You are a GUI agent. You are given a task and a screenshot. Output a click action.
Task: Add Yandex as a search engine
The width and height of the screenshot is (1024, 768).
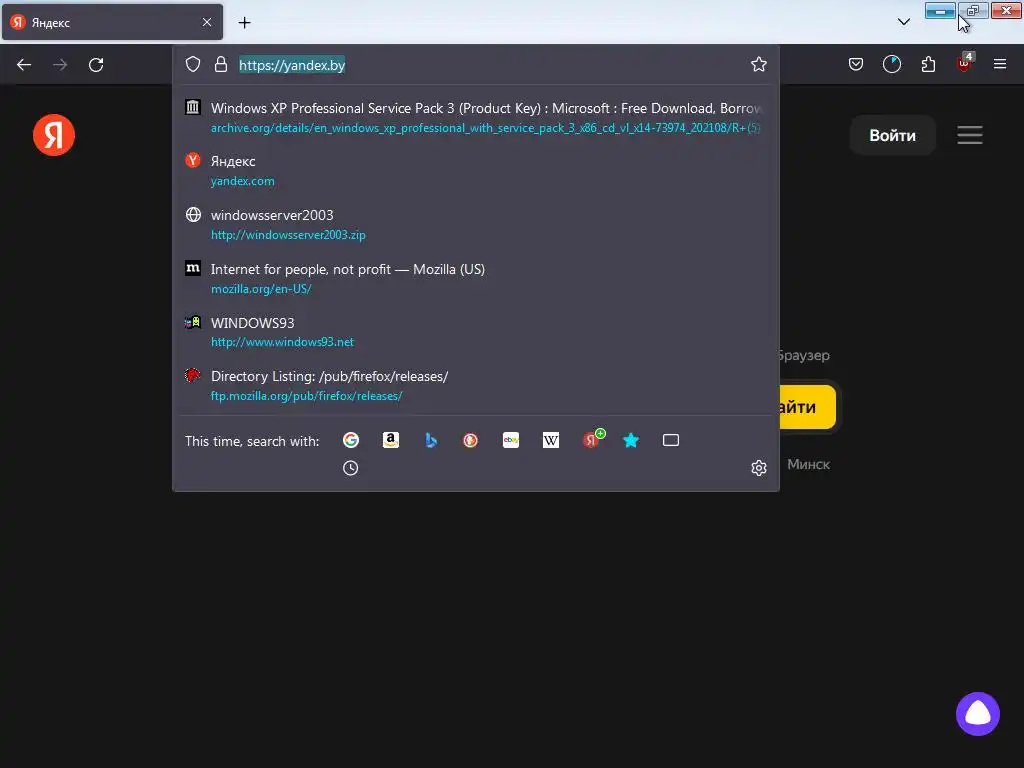[593, 439]
